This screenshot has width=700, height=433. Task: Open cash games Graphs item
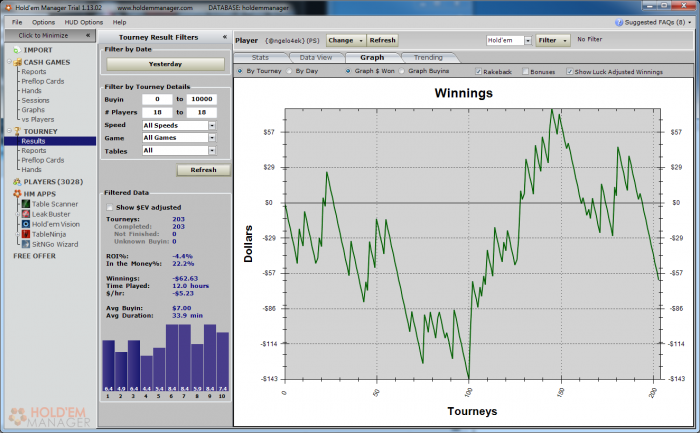pyautogui.click(x=33, y=110)
